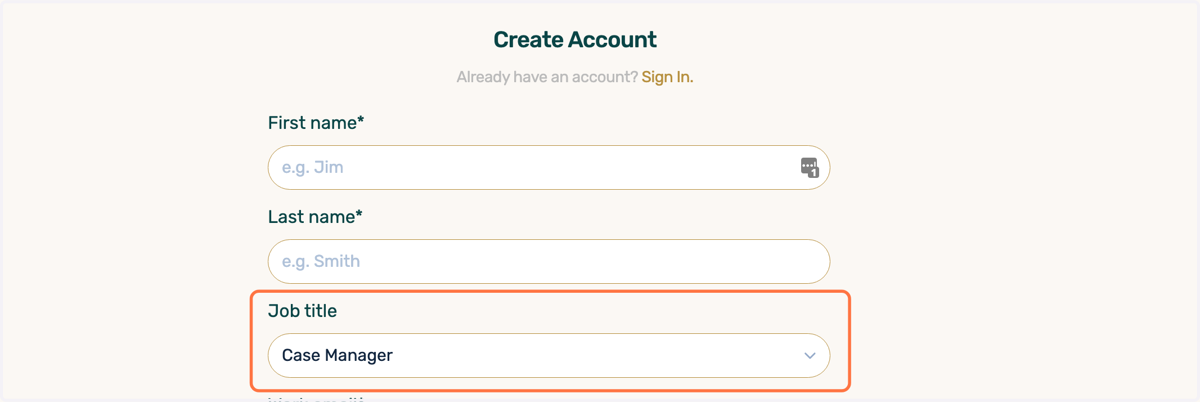
Task: Click the Job title label
Action: tap(302, 311)
